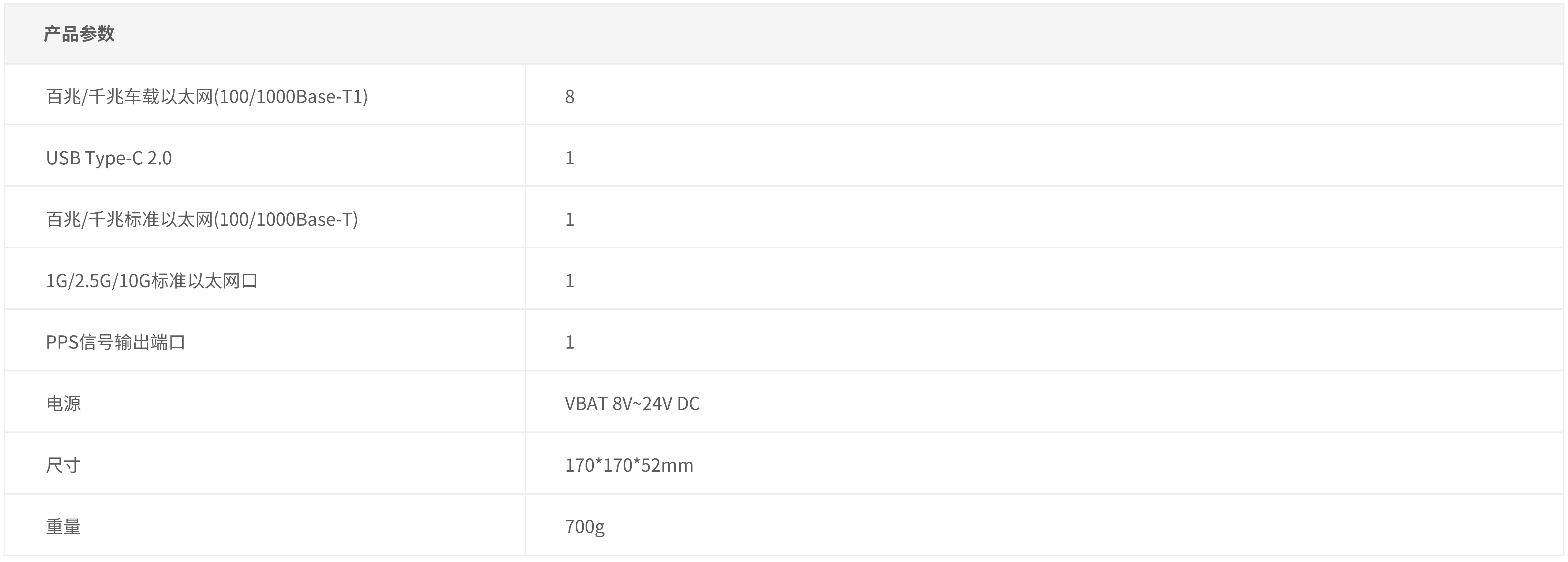Click "Type-C" text in USB row
1568x562 pixels.
coord(114,158)
